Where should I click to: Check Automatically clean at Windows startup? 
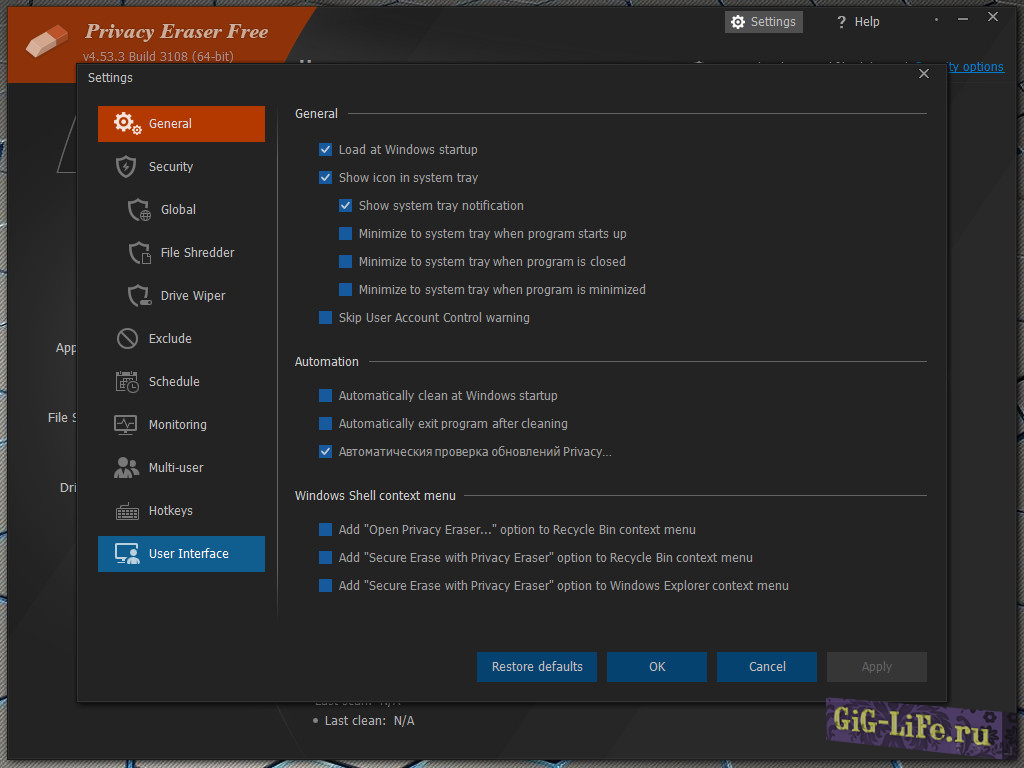(x=325, y=396)
